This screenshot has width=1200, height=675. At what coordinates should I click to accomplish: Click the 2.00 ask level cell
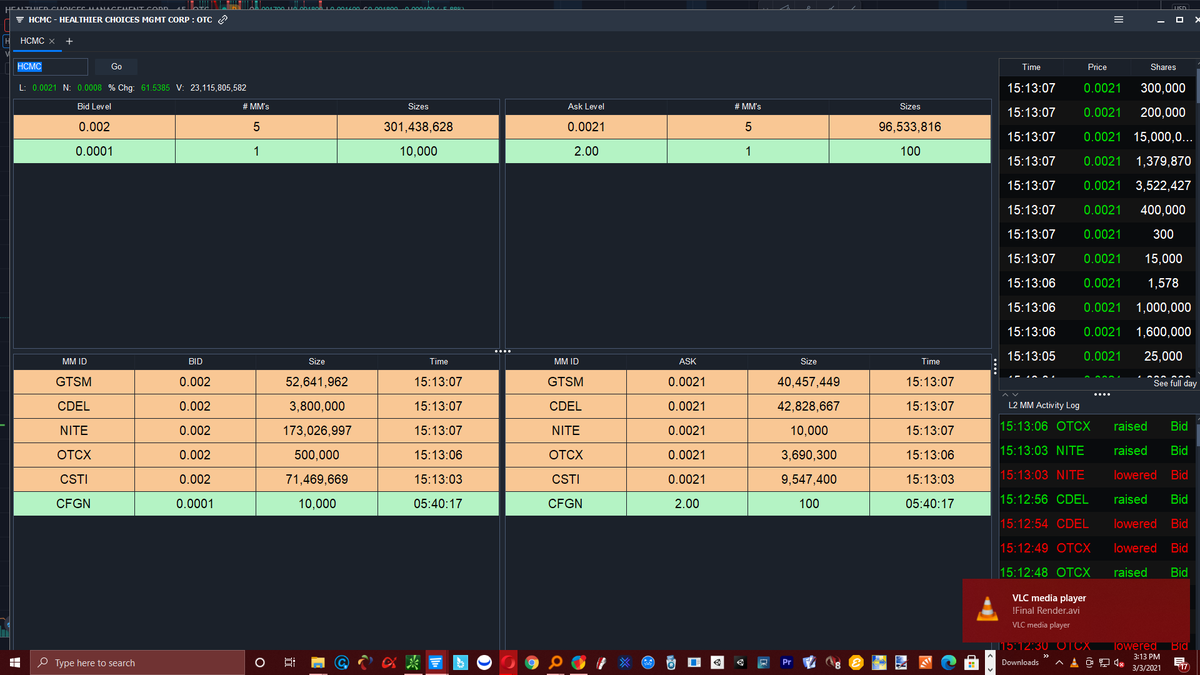pyautogui.click(x=586, y=152)
